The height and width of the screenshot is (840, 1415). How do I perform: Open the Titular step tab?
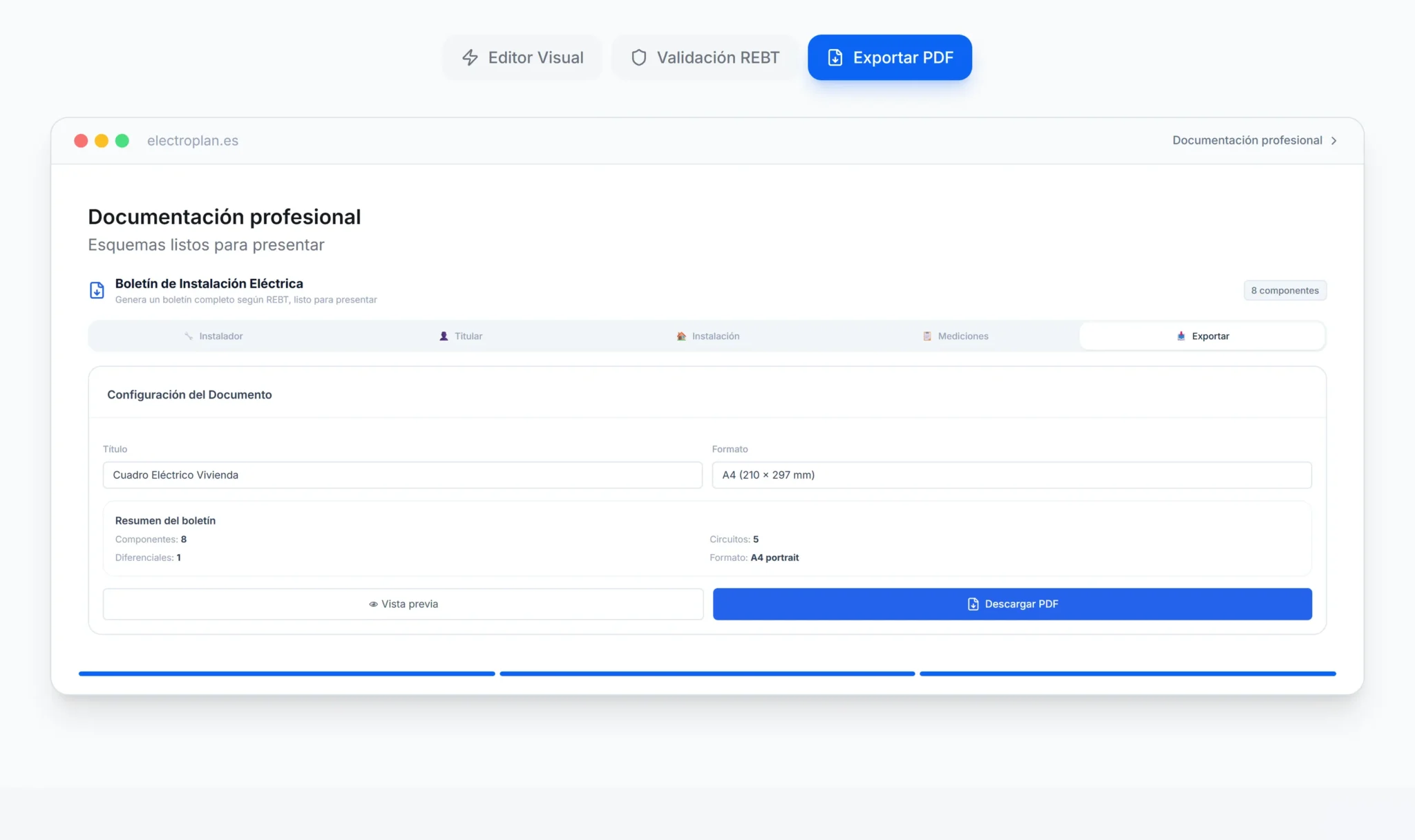[x=461, y=336]
